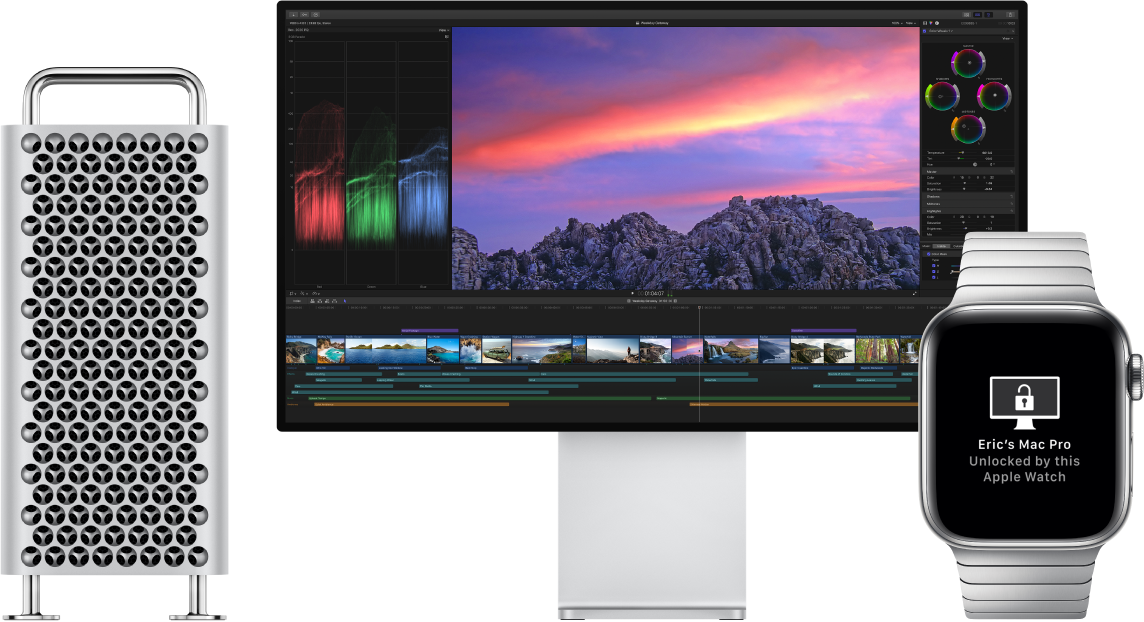Click the Connect clip edit icon
The image size is (1144, 622).
tap(312, 300)
